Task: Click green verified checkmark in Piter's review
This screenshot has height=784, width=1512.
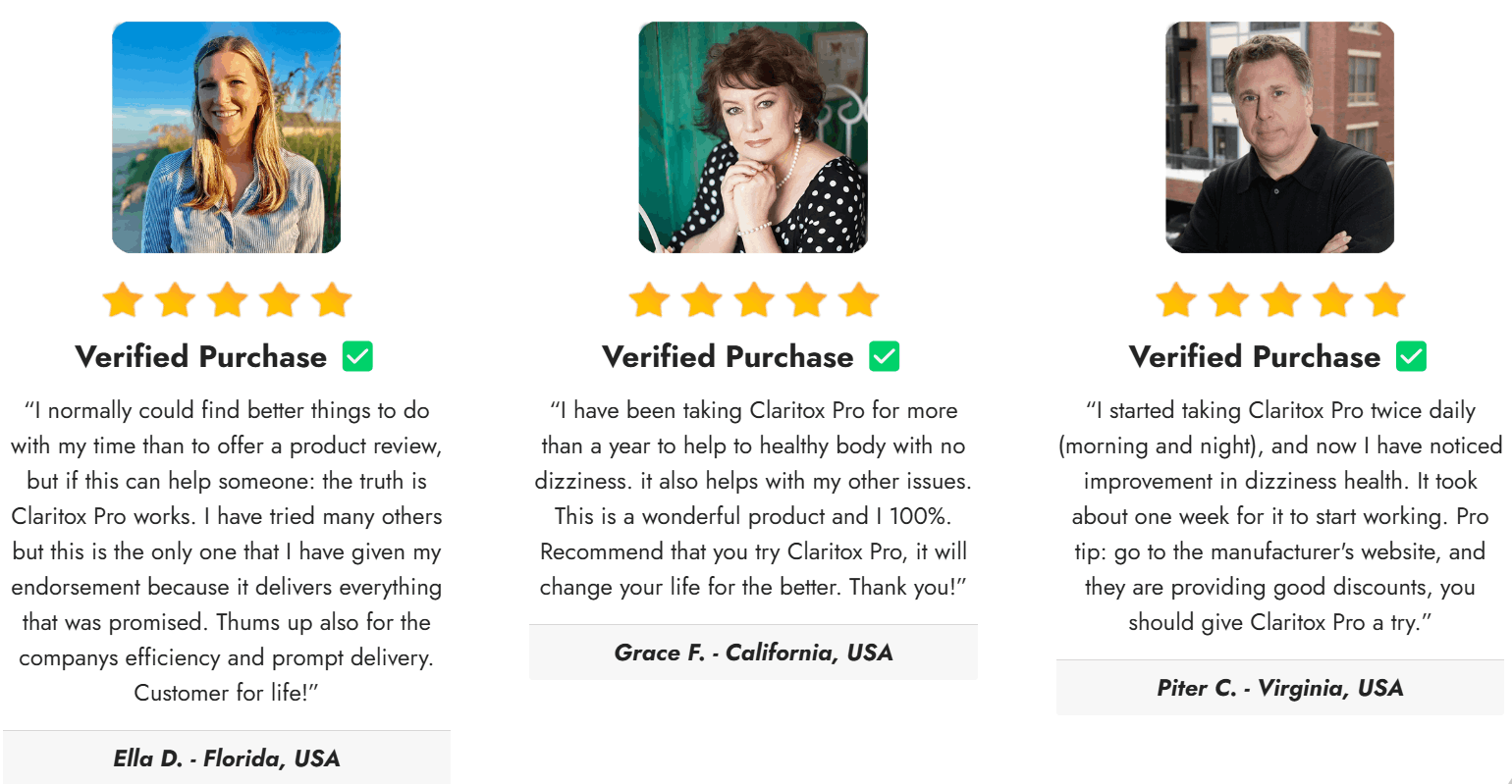Action: tap(1411, 356)
